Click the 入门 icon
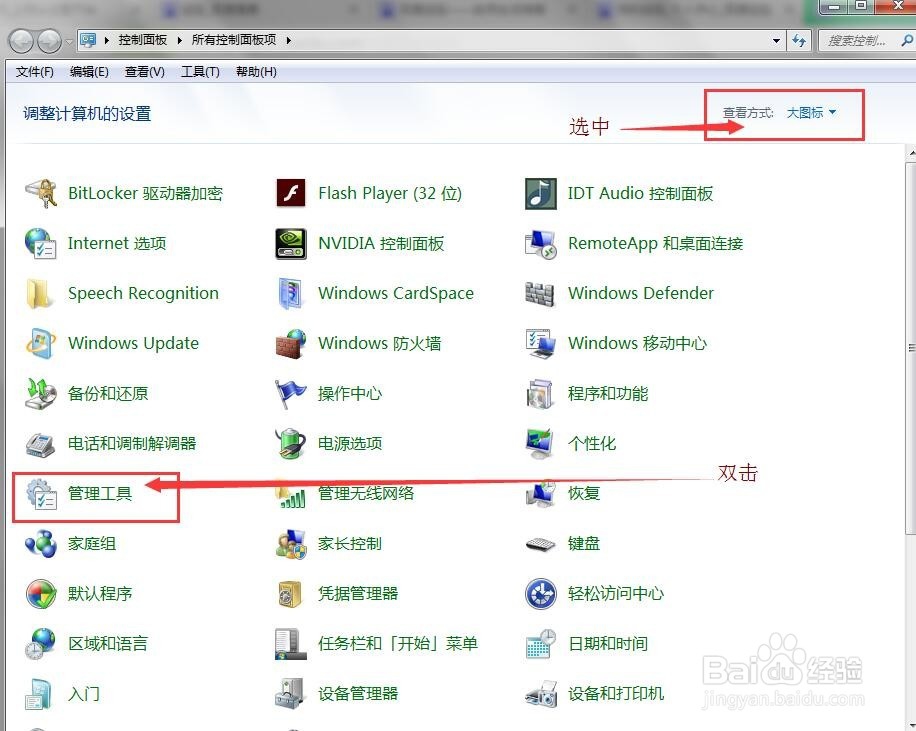This screenshot has width=916, height=731. click(40, 694)
